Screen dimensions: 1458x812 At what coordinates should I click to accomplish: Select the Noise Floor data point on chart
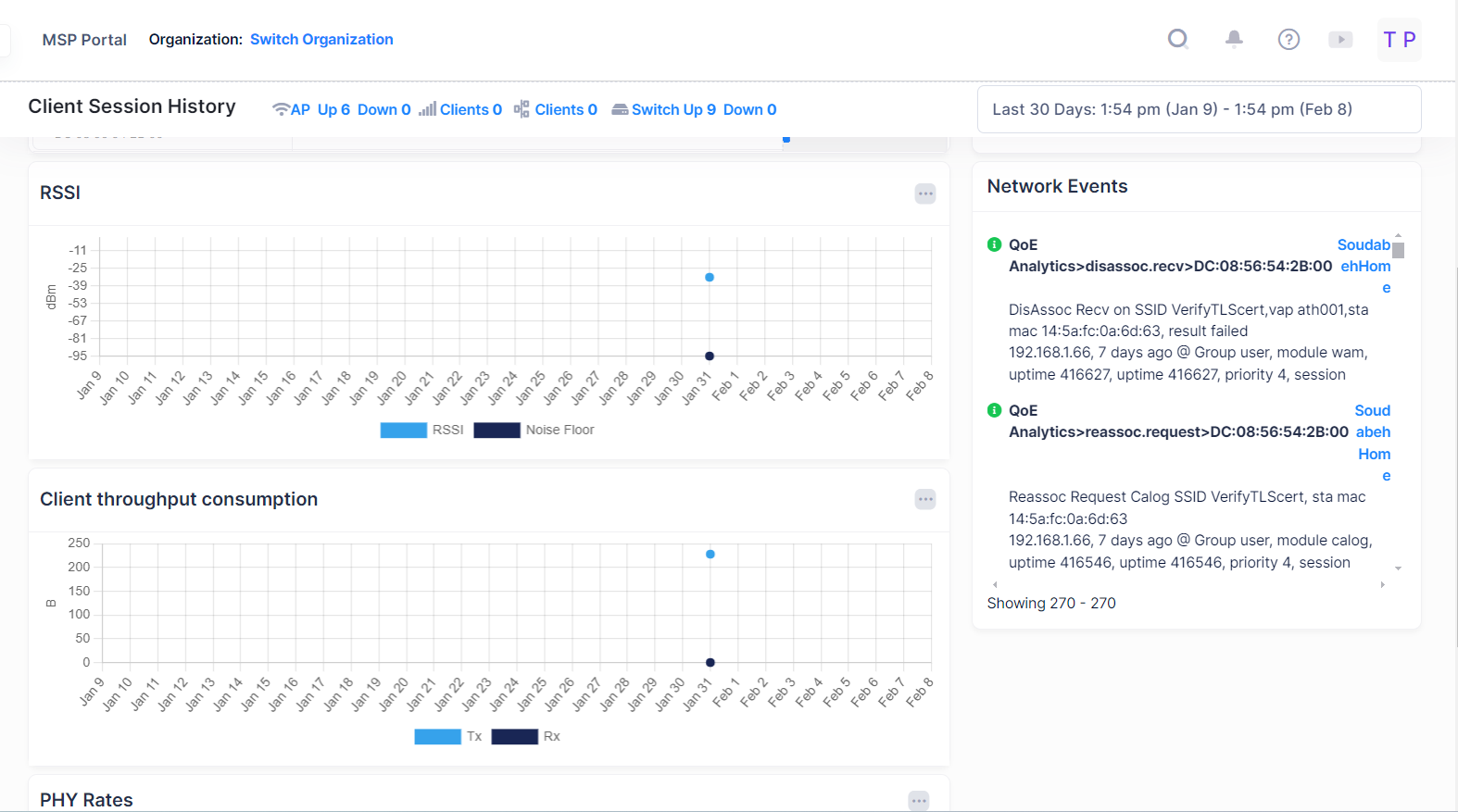point(710,356)
